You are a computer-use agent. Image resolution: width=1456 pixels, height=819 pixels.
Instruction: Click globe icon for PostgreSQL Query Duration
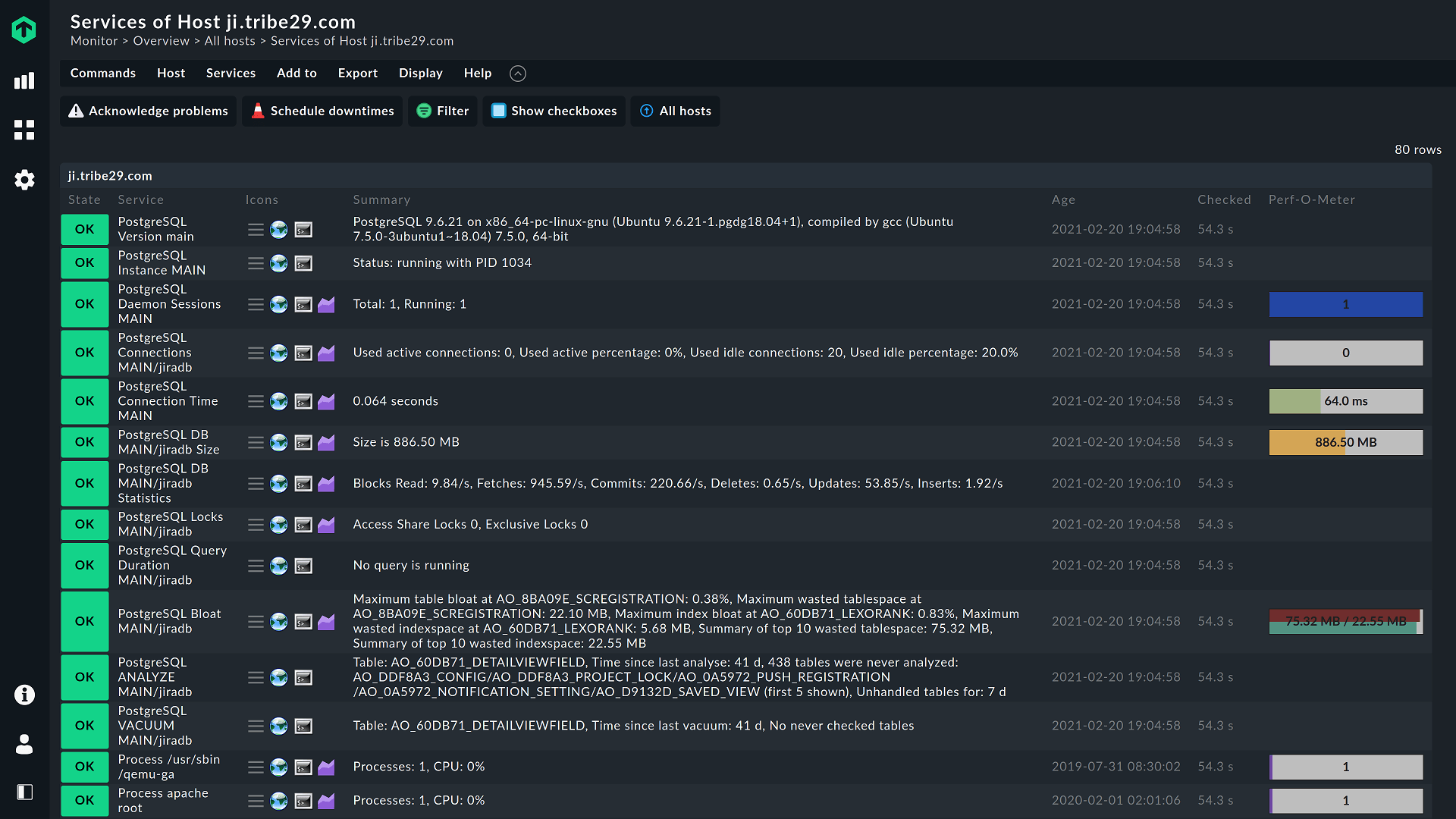pyautogui.click(x=279, y=566)
